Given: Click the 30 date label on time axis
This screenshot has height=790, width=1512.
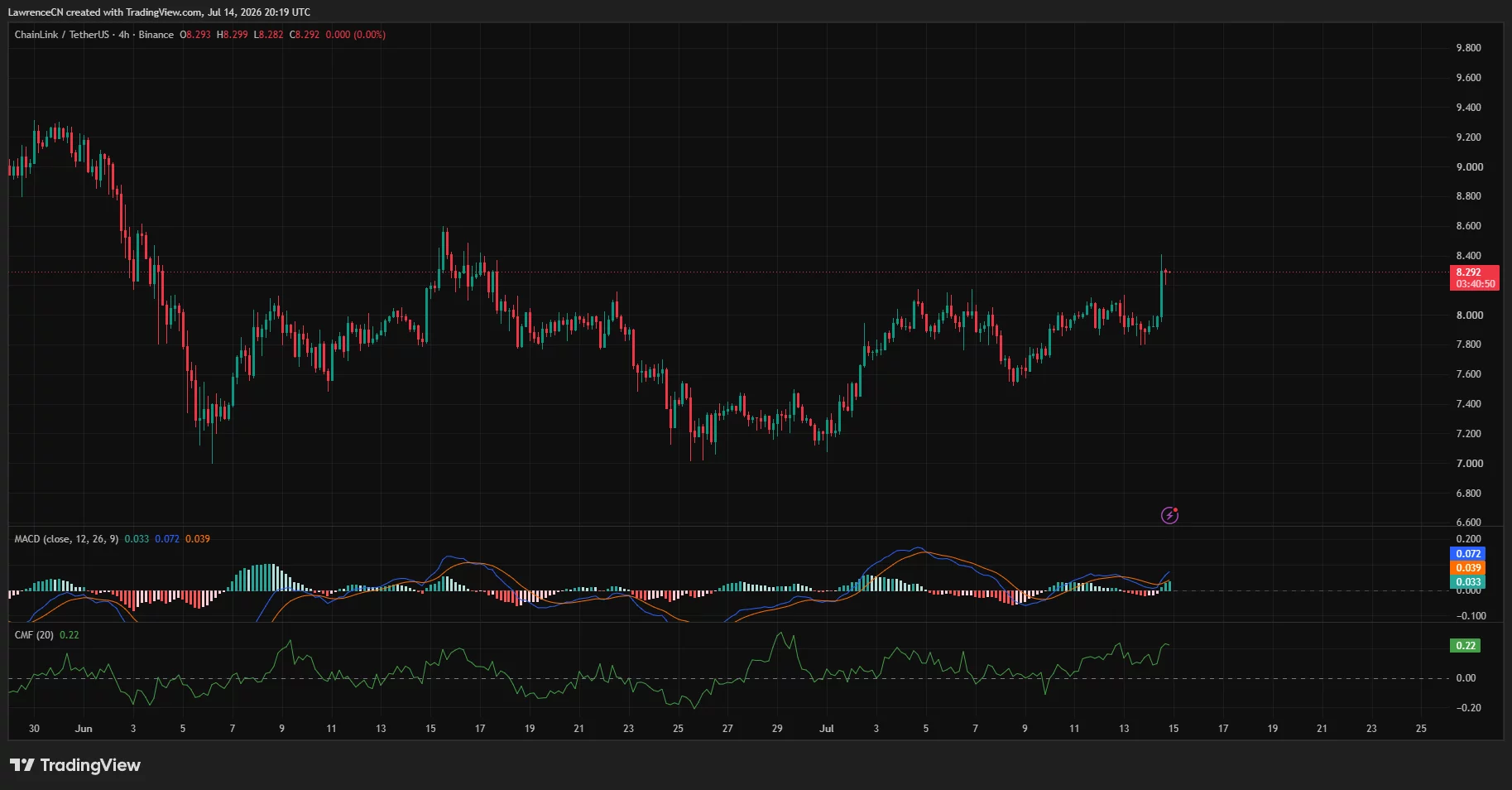Looking at the screenshot, I should pos(34,729).
